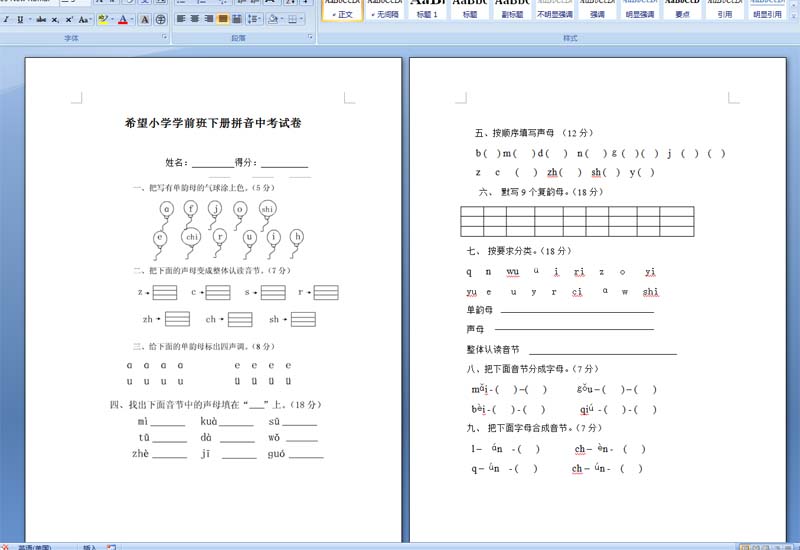800x550 pixels.
Task: Click the answer box beside sh
Action: (x=303, y=319)
